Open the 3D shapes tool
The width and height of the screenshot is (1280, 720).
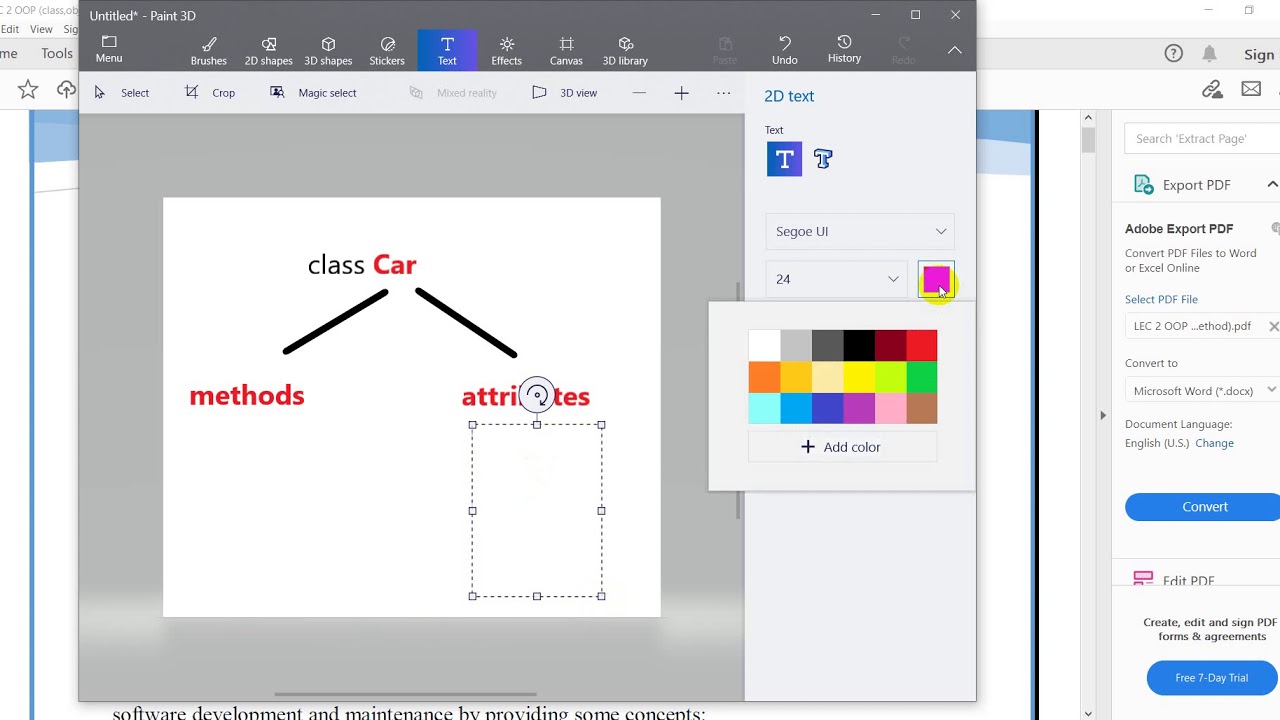tap(328, 50)
